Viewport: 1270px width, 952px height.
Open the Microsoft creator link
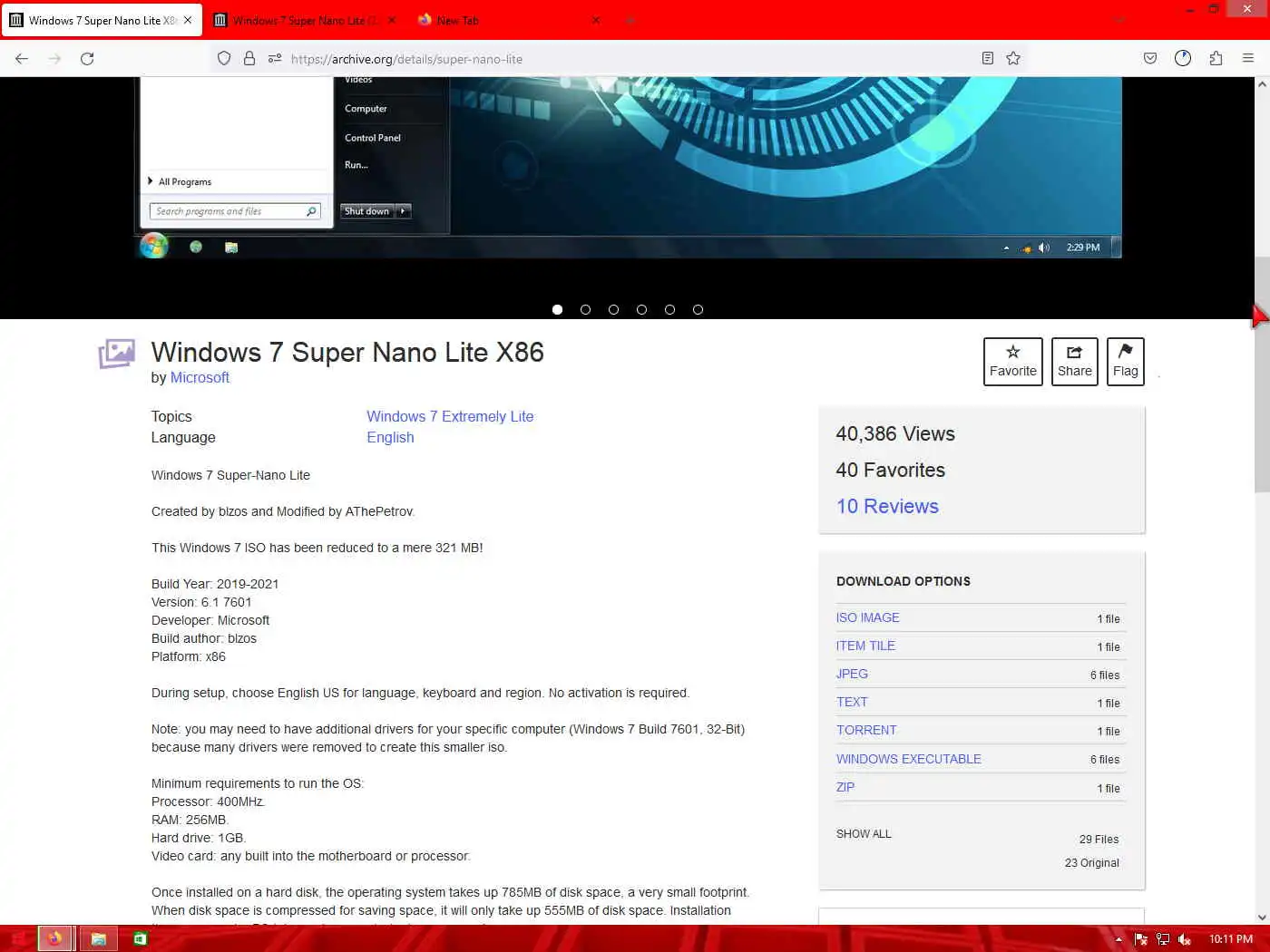click(200, 378)
